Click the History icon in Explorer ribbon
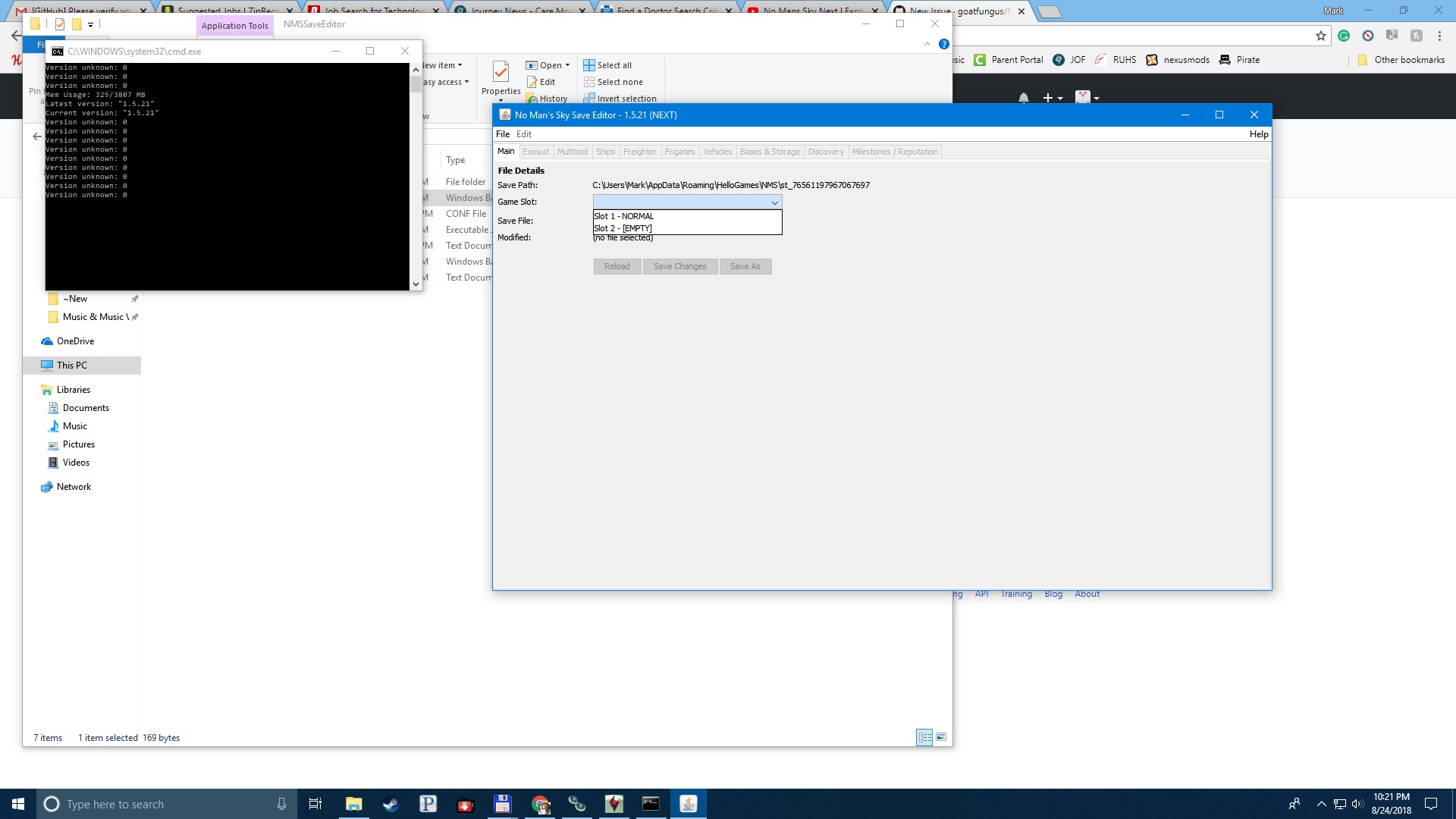 [x=548, y=98]
